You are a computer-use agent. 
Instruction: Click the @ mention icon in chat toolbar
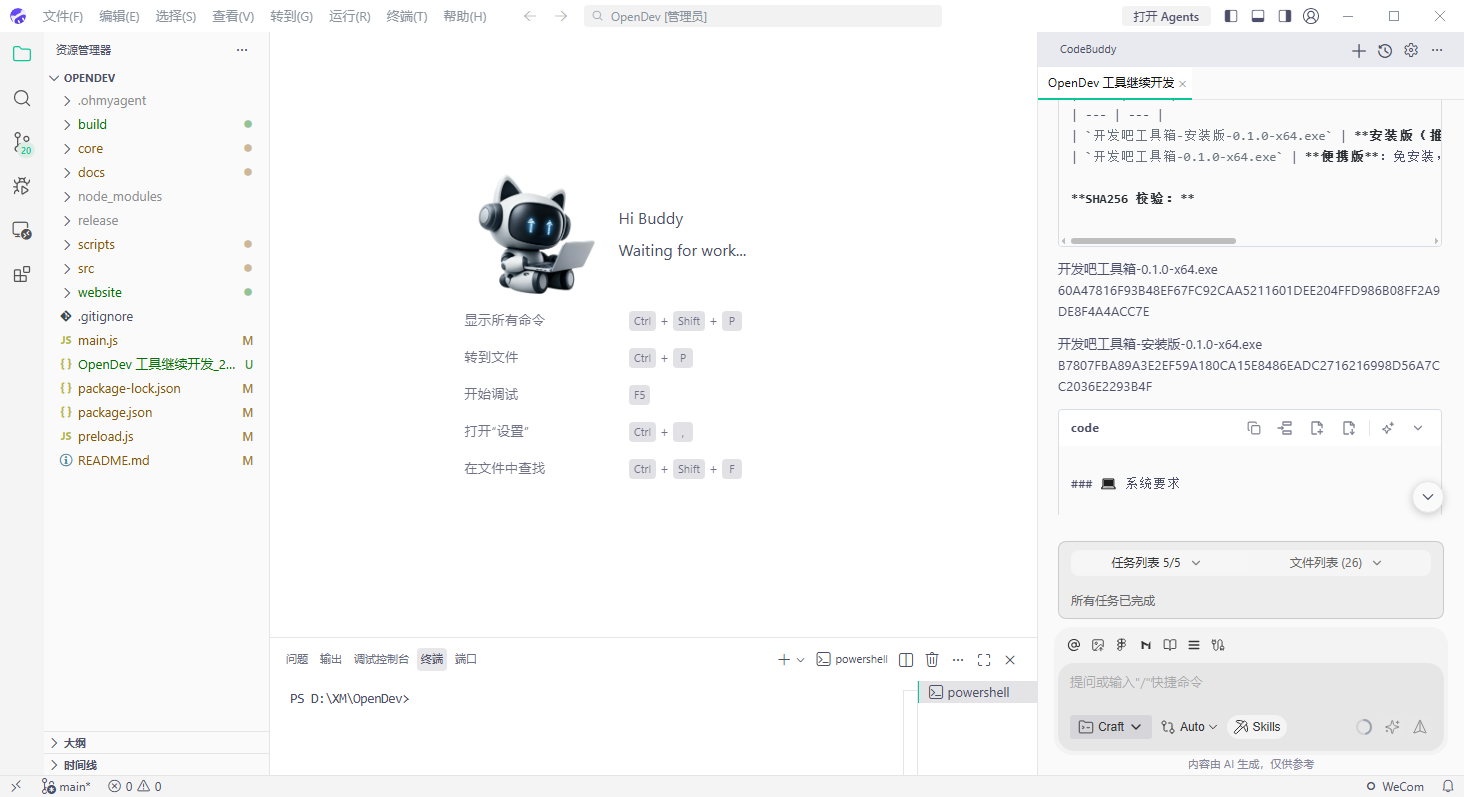coord(1074,645)
